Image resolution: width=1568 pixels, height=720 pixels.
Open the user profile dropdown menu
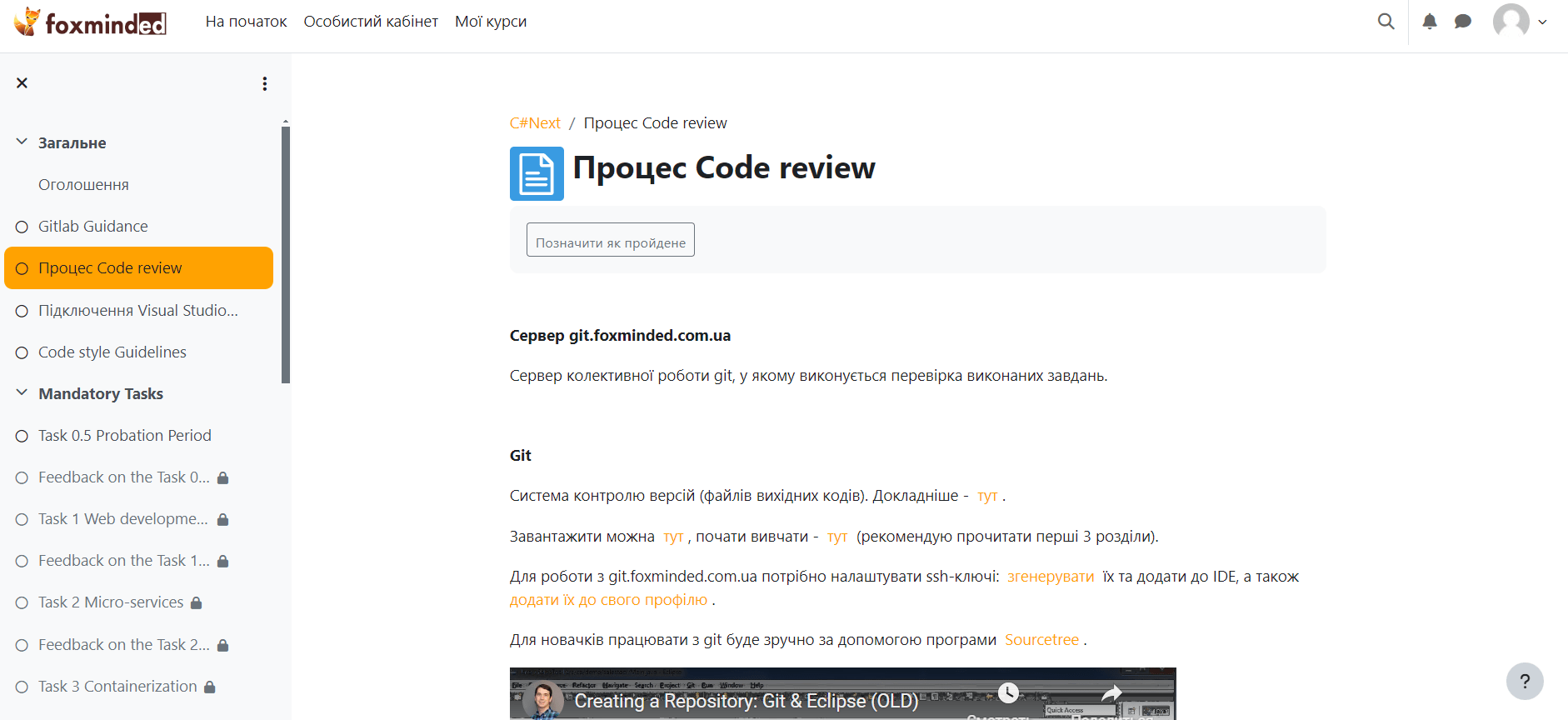[1521, 22]
